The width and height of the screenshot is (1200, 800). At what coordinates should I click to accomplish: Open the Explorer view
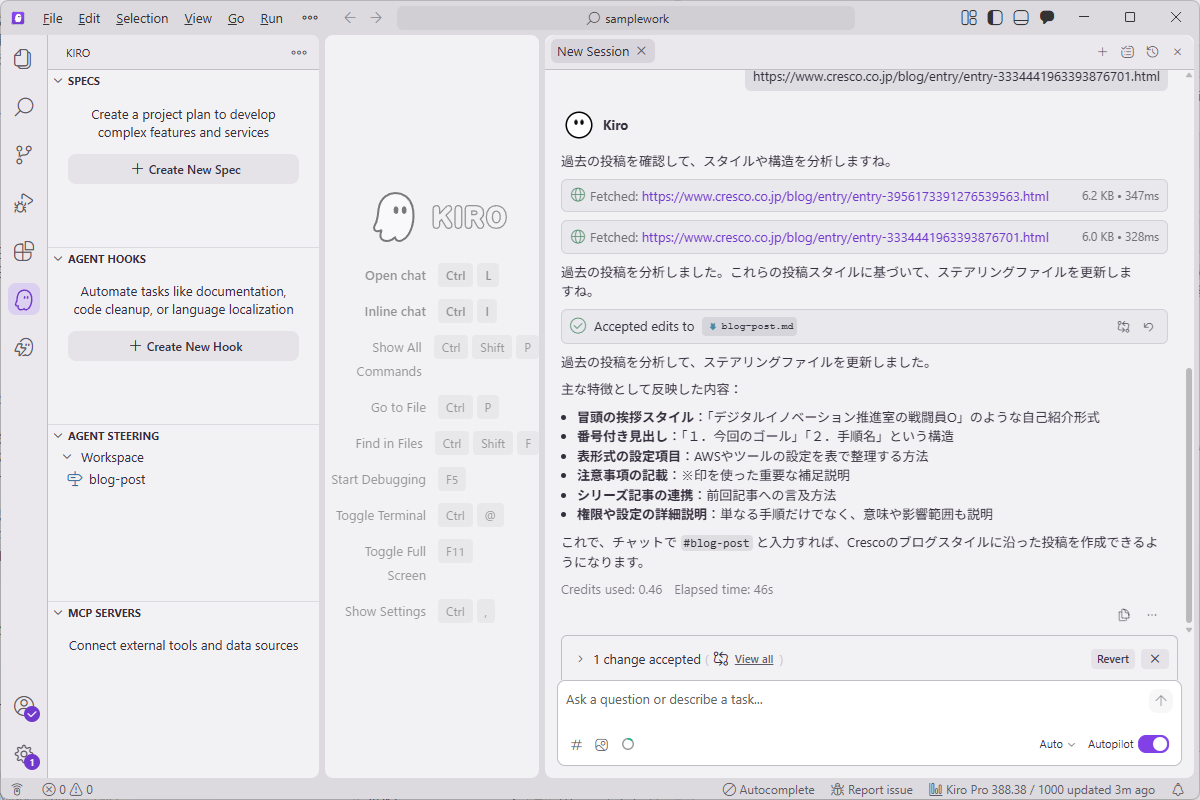coord(23,58)
